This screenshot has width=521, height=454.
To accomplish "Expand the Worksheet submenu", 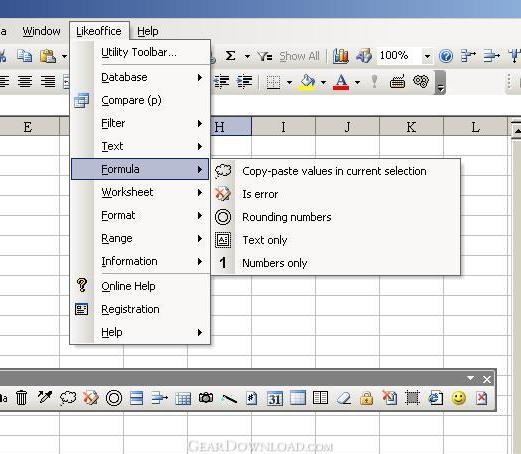I will click(x=140, y=192).
